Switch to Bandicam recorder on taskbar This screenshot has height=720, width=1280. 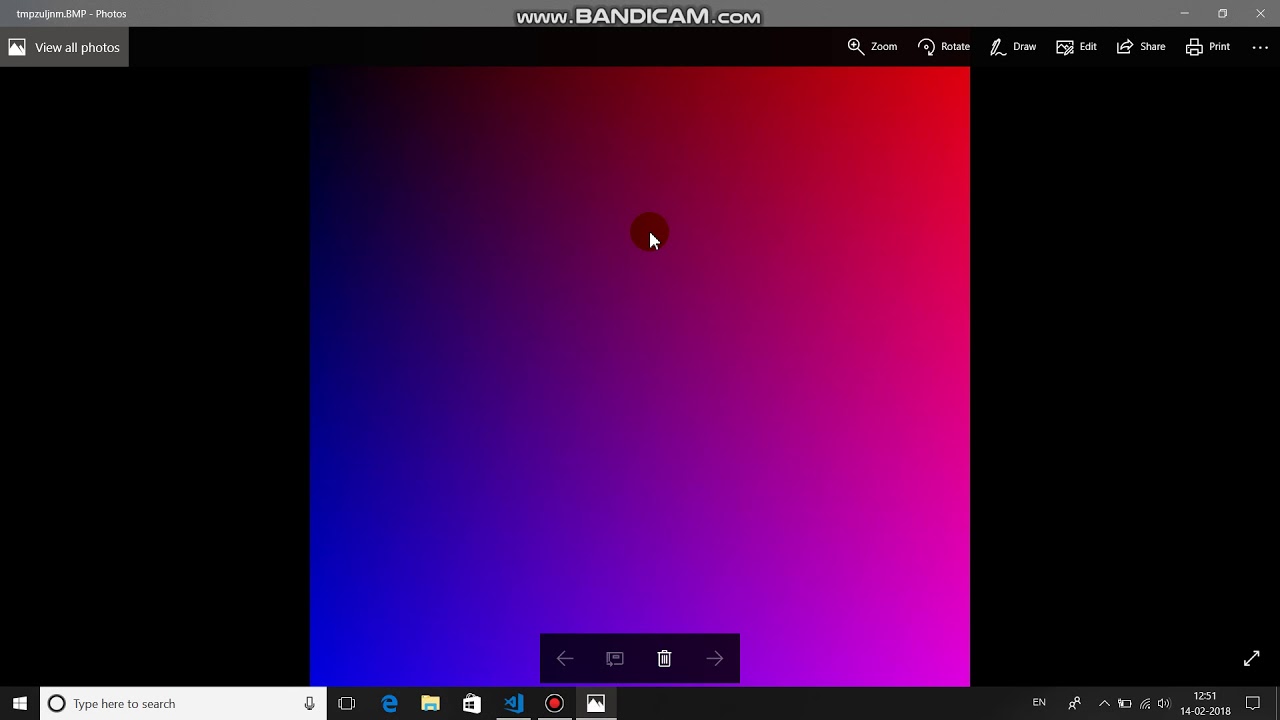point(554,703)
